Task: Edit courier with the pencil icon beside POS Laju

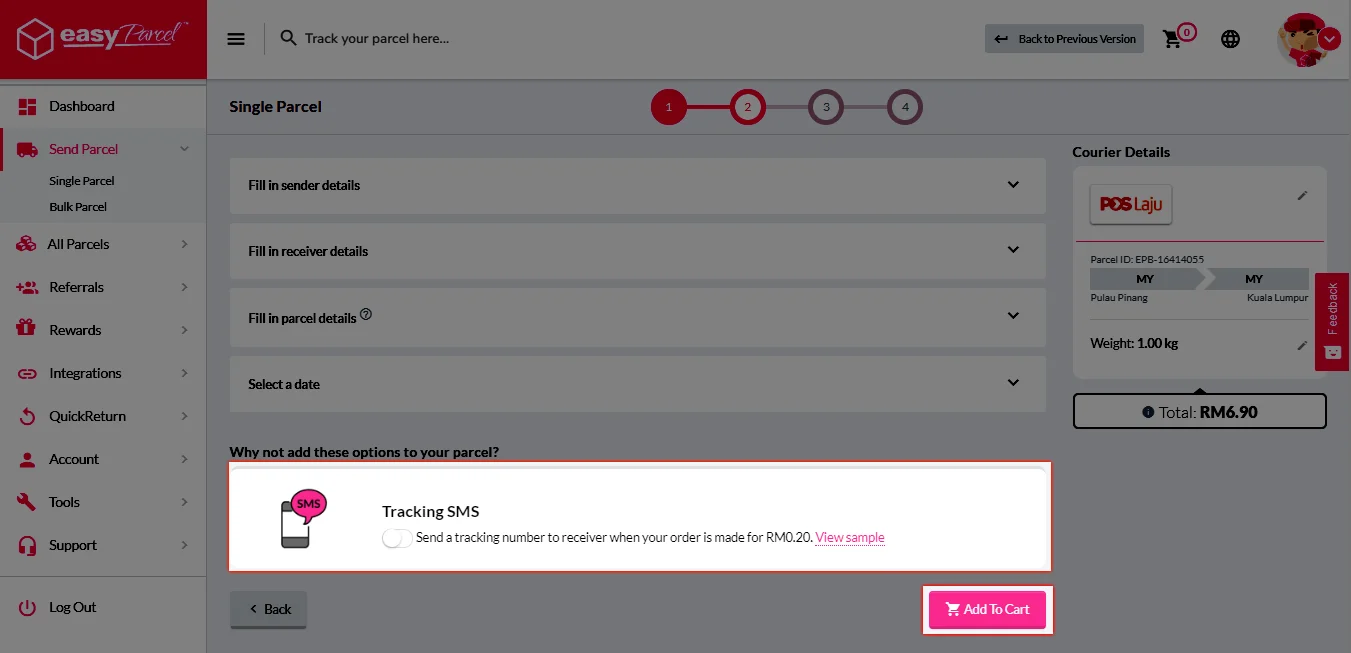Action: click(x=1302, y=196)
